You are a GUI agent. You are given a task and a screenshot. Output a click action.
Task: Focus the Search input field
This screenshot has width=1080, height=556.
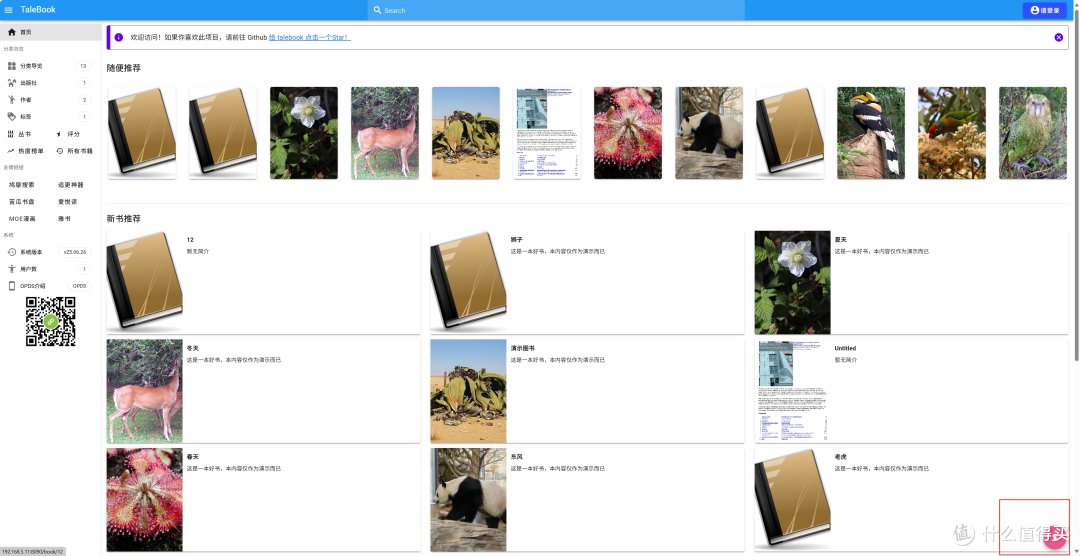(557, 10)
